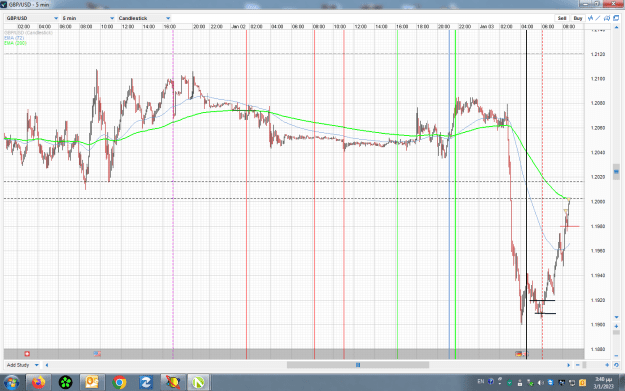Open the chart studies zigzag icon
This screenshot has width=625, height=391.
(590, 18)
